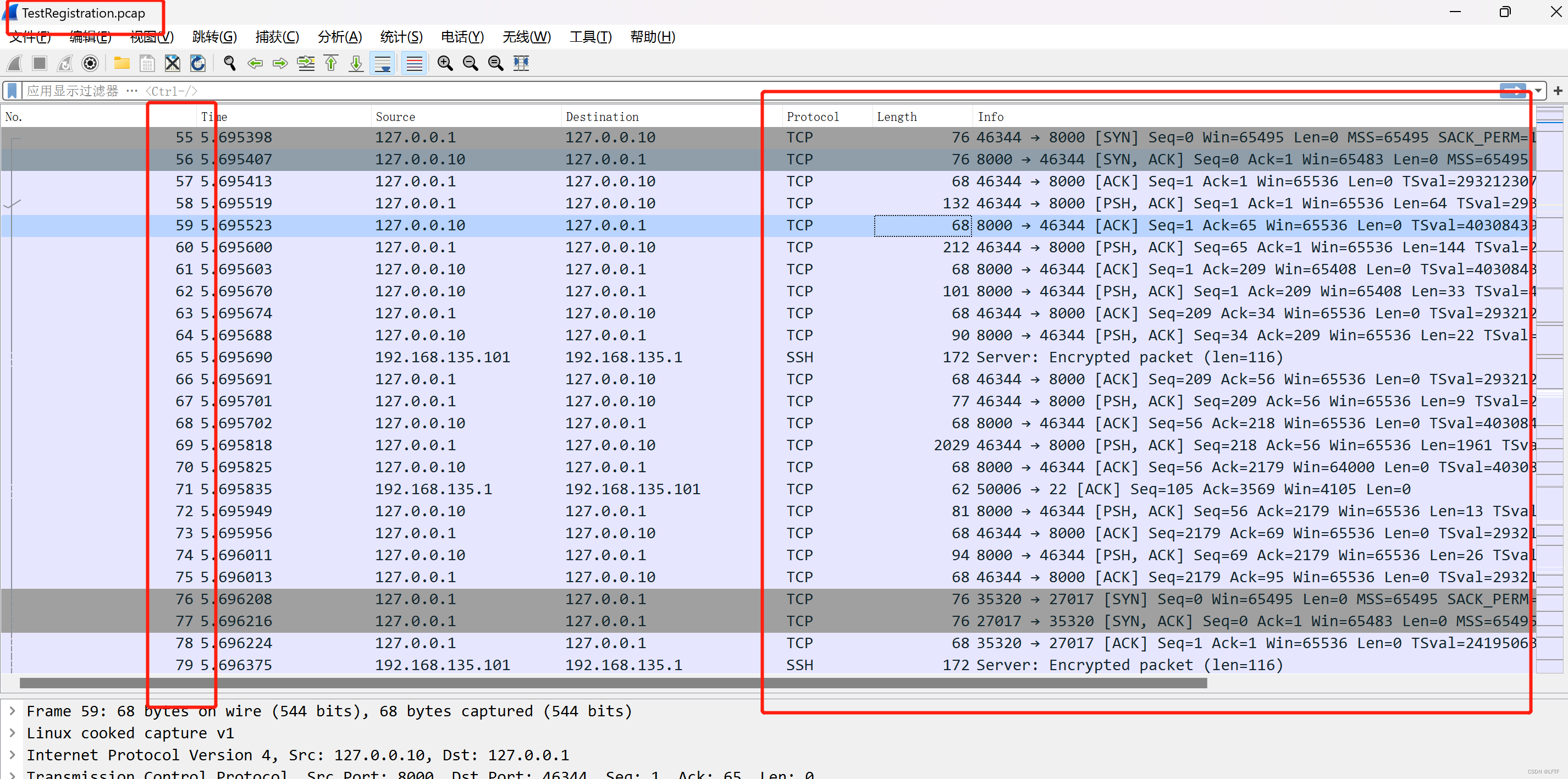Image resolution: width=1568 pixels, height=779 pixels.
Task: Click the close capture file icon
Action: click(173, 63)
